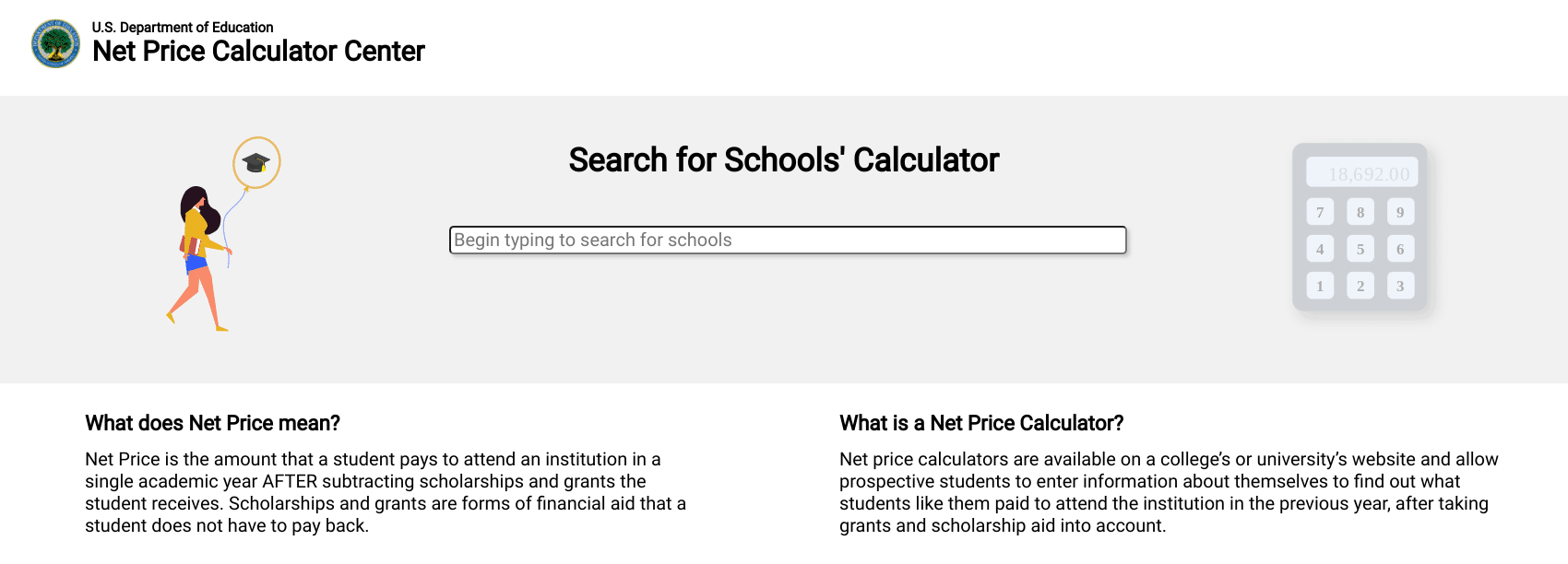Image resolution: width=1568 pixels, height=564 pixels.
Task: Click the gray calculator illustration
Action: point(1360,229)
